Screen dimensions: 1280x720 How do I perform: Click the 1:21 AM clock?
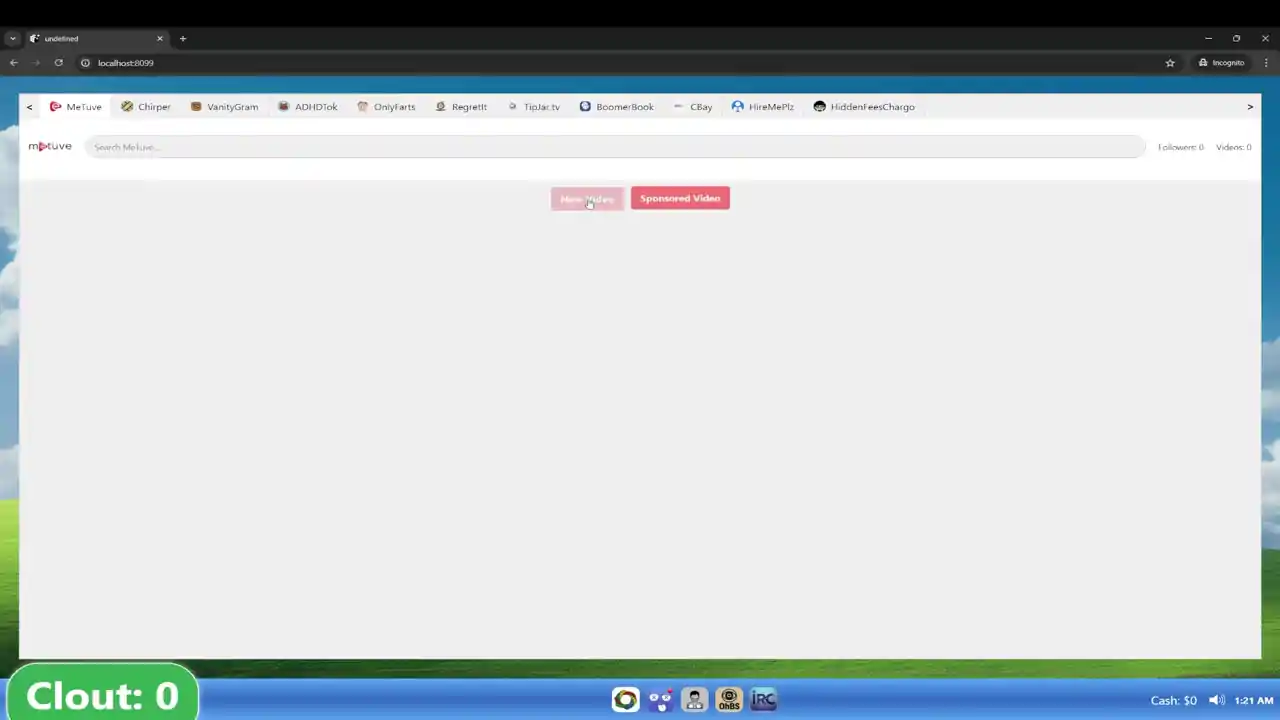pos(1253,700)
